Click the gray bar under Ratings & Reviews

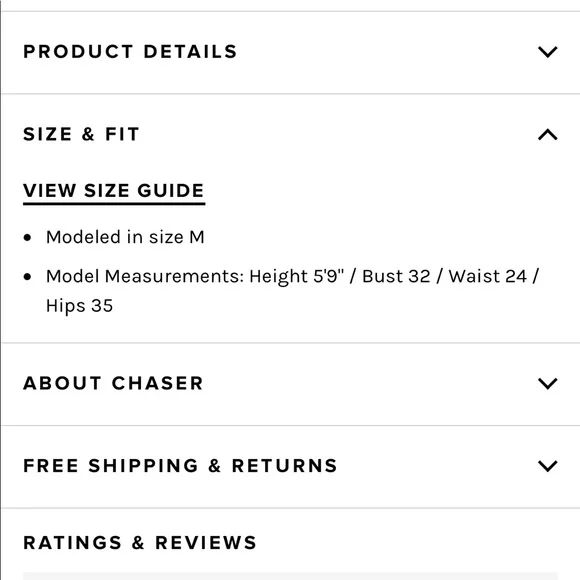tap(290, 576)
